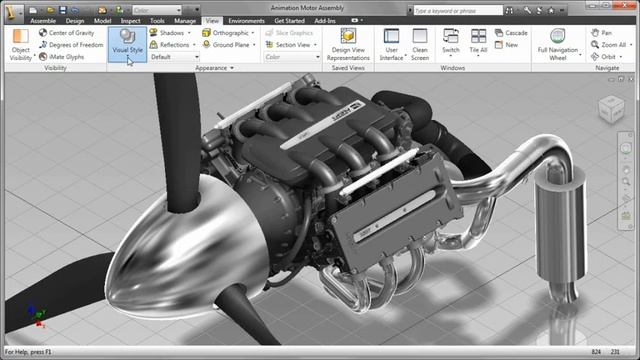Click the pan hand on navigation bar
The image size is (640, 360).
[626, 169]
